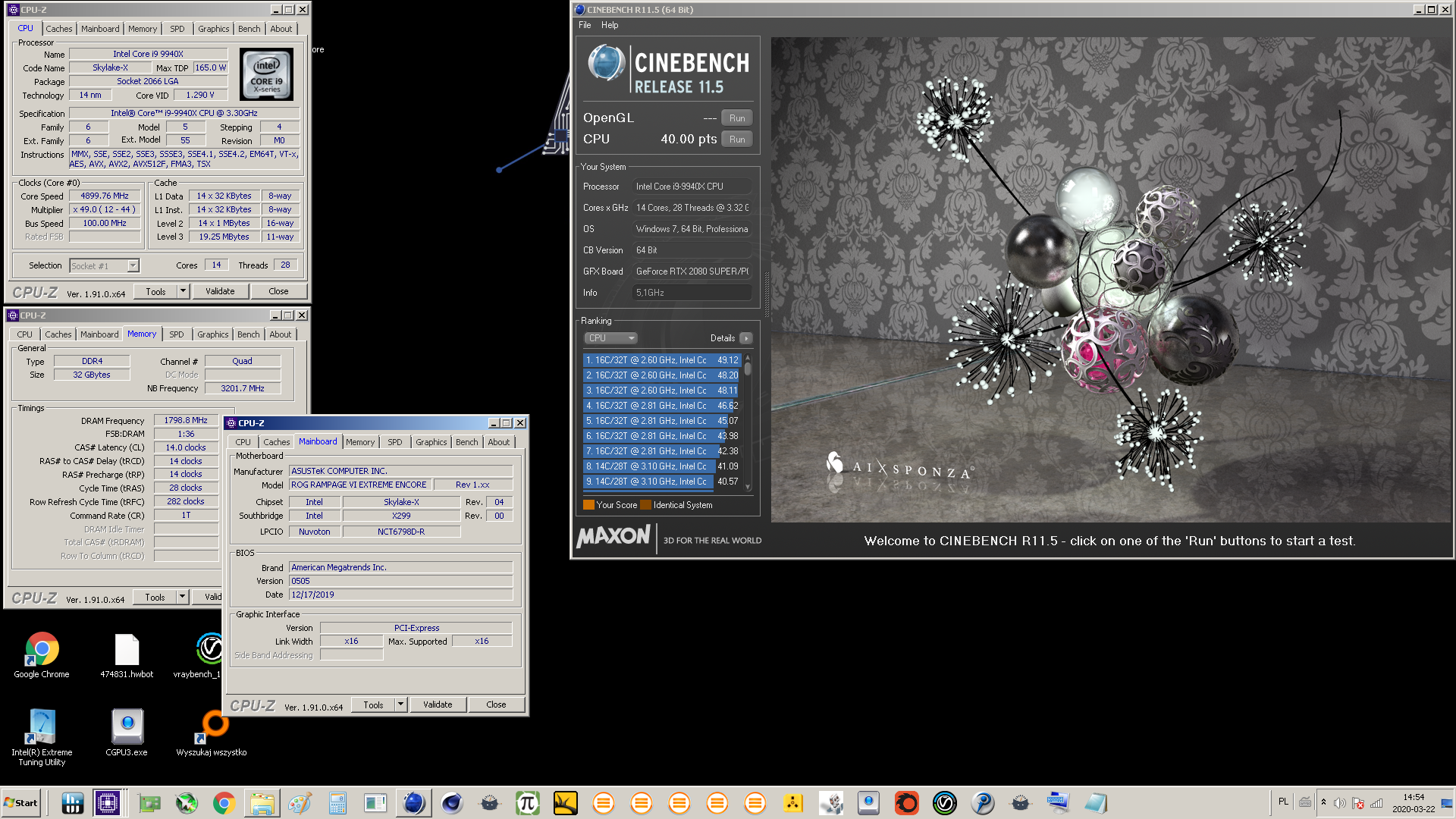Screen dimensions: 1456x819
Task: Select the 474831.hwbot file on desktop
Action: (127, 655)
